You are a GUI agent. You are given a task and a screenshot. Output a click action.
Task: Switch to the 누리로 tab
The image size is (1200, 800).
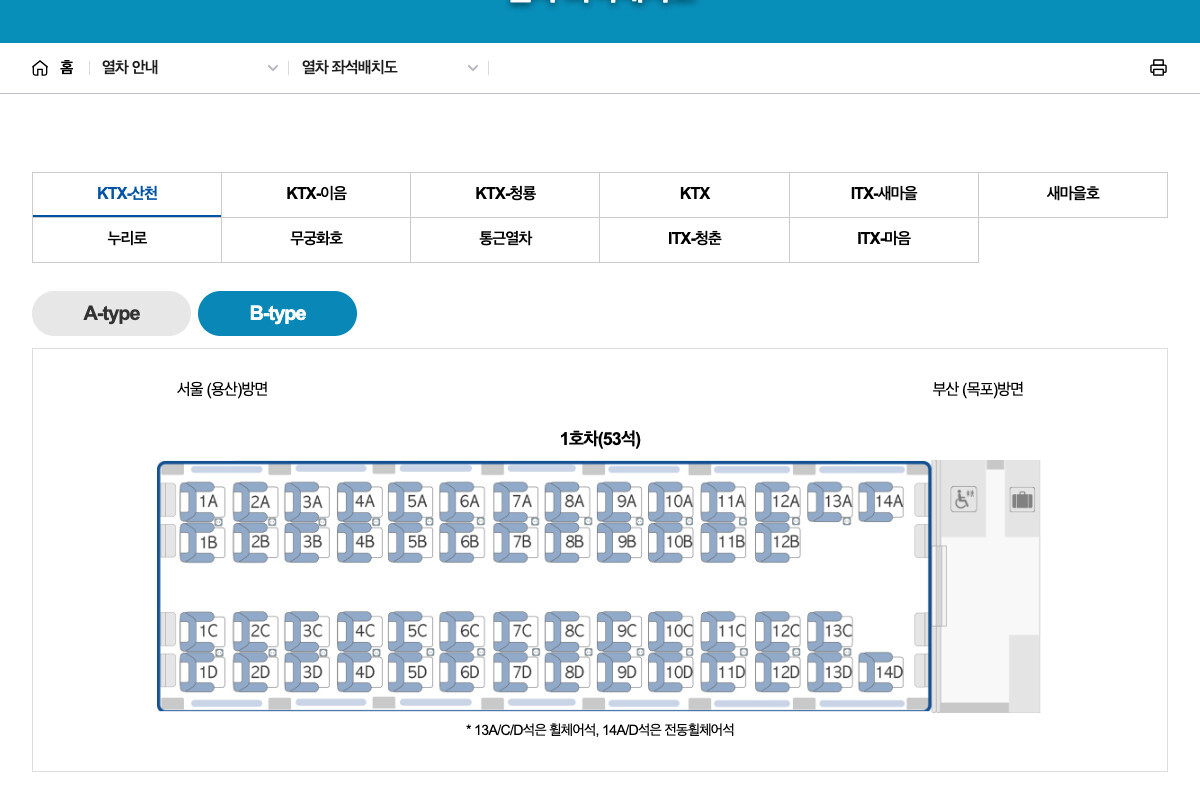(x=127, y=240)
